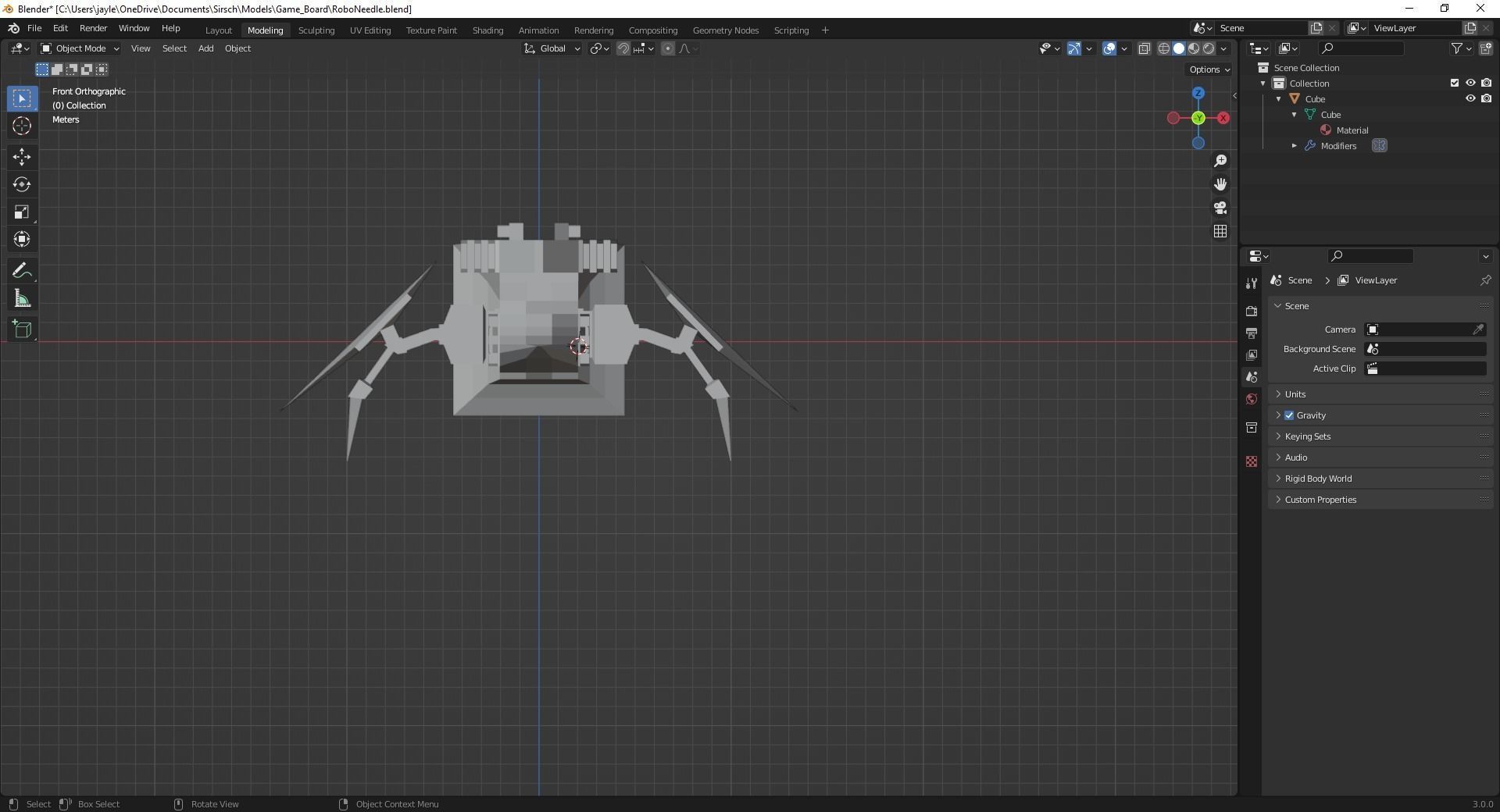Open the World properties tab
The width and height of the screenshot is (1500, 812).
tap(1252, 399)
